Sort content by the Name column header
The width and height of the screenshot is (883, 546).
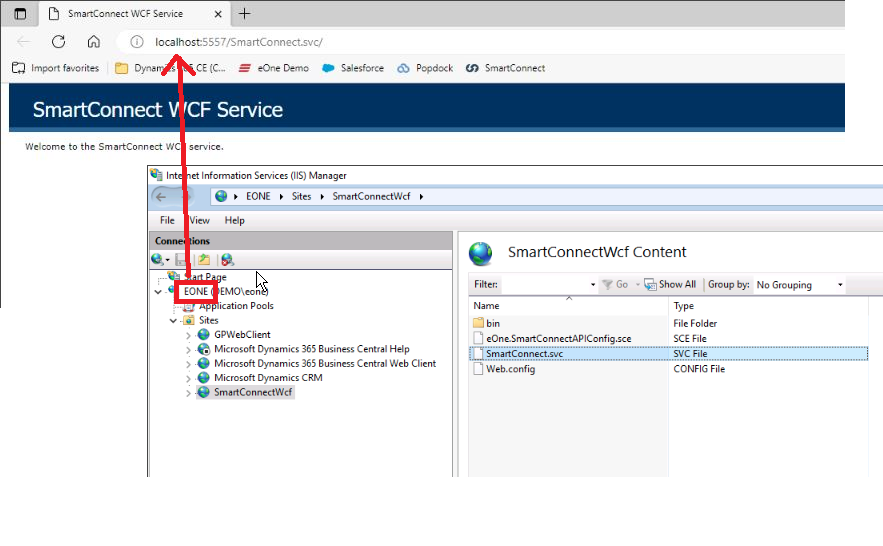[569, 306]
